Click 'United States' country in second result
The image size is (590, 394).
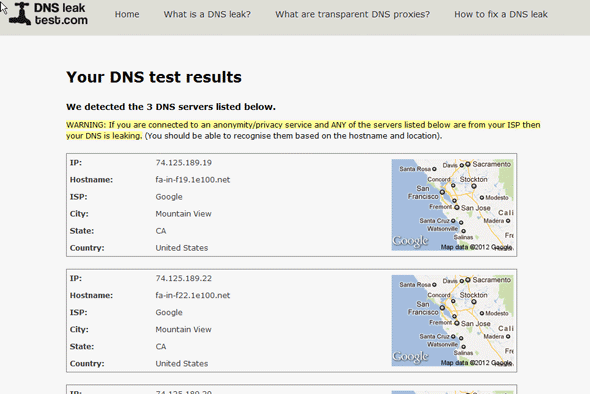(182, 364)
